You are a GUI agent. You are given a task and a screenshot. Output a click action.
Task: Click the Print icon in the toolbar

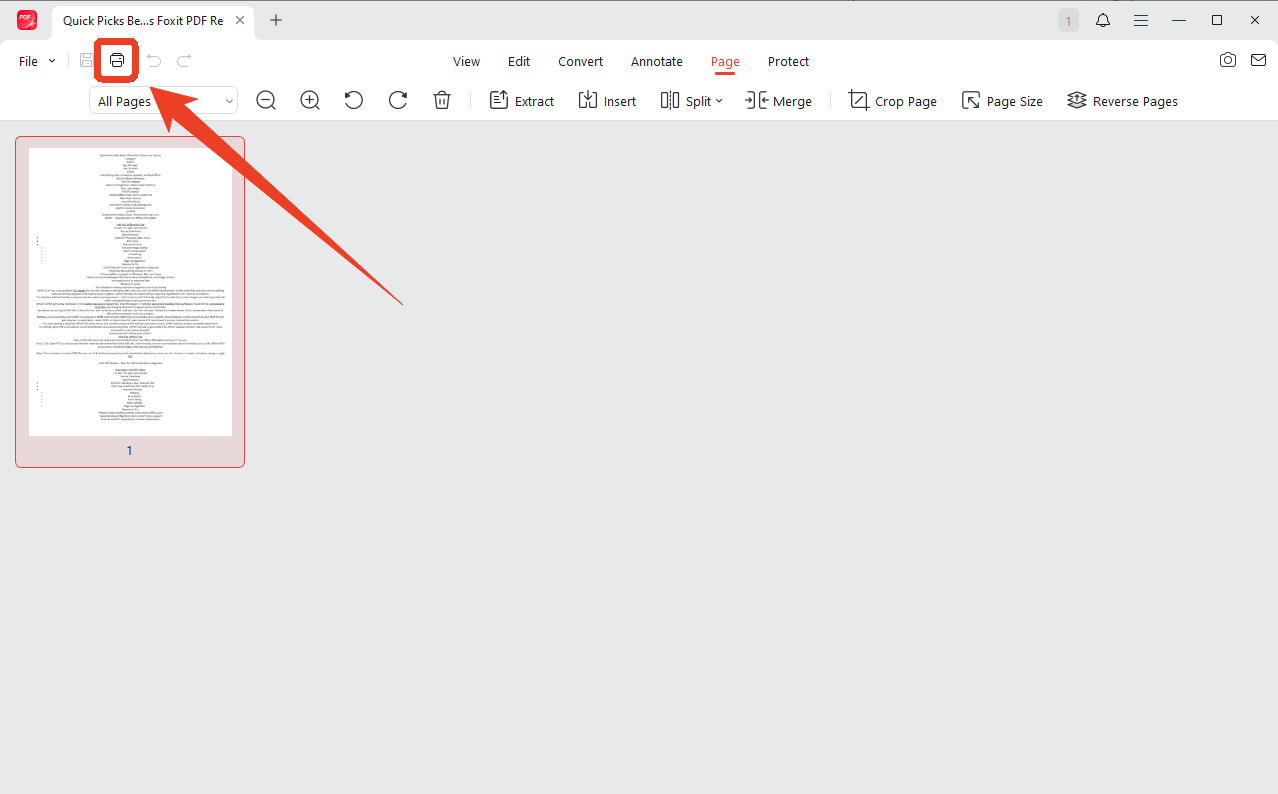click(117, 61)
